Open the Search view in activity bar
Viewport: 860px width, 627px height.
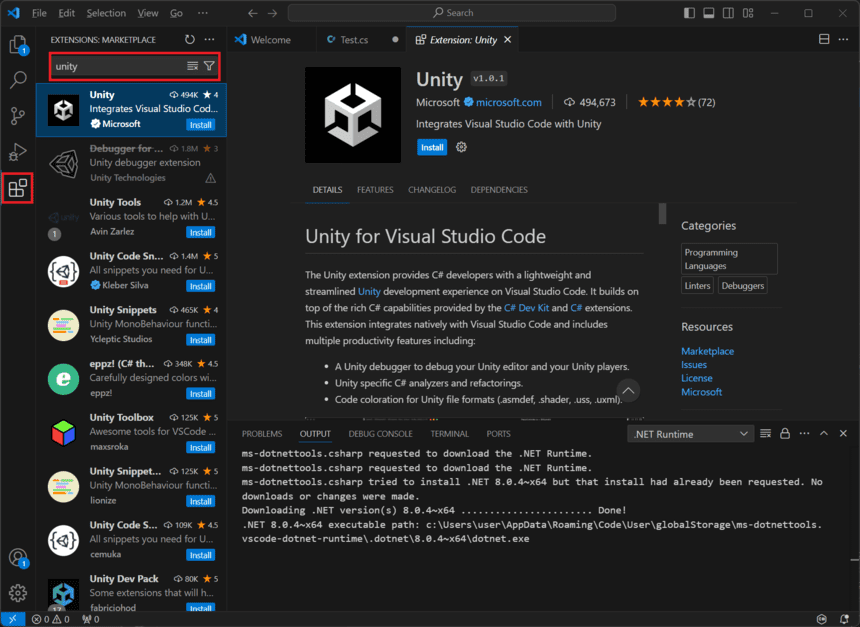coord(18,80)
